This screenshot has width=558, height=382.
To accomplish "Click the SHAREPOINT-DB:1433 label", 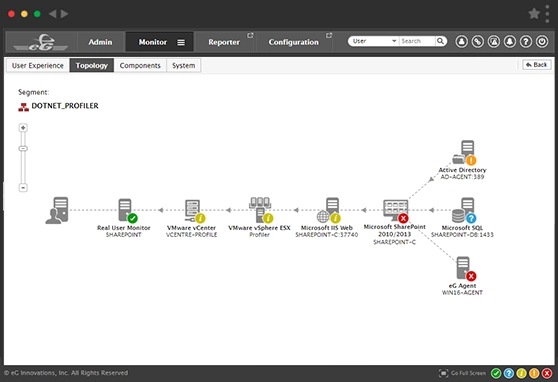I will (x=462, y=235).
